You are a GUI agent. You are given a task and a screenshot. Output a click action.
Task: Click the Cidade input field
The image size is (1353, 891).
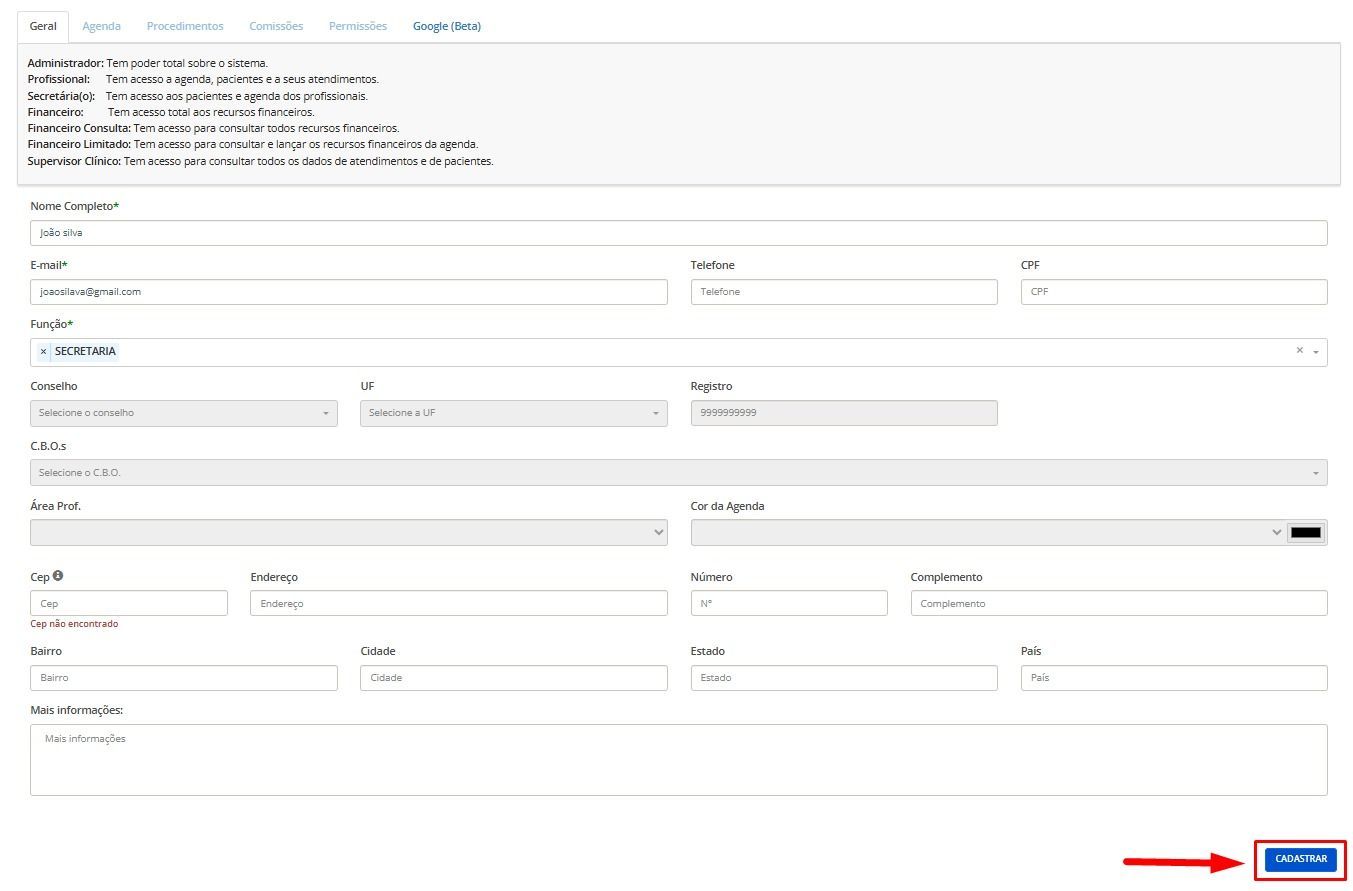coord(514,678)
